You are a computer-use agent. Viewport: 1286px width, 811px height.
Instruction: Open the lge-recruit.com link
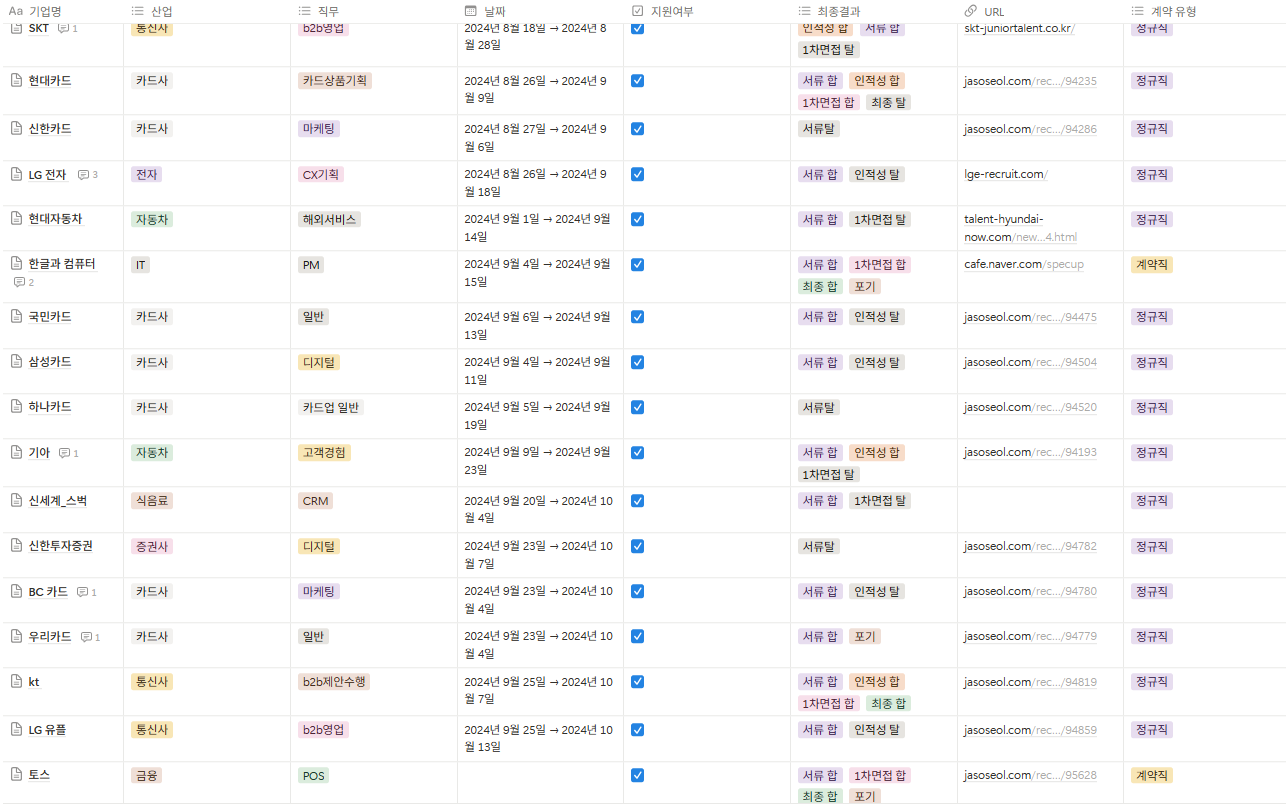click(x=1005, y=174)
